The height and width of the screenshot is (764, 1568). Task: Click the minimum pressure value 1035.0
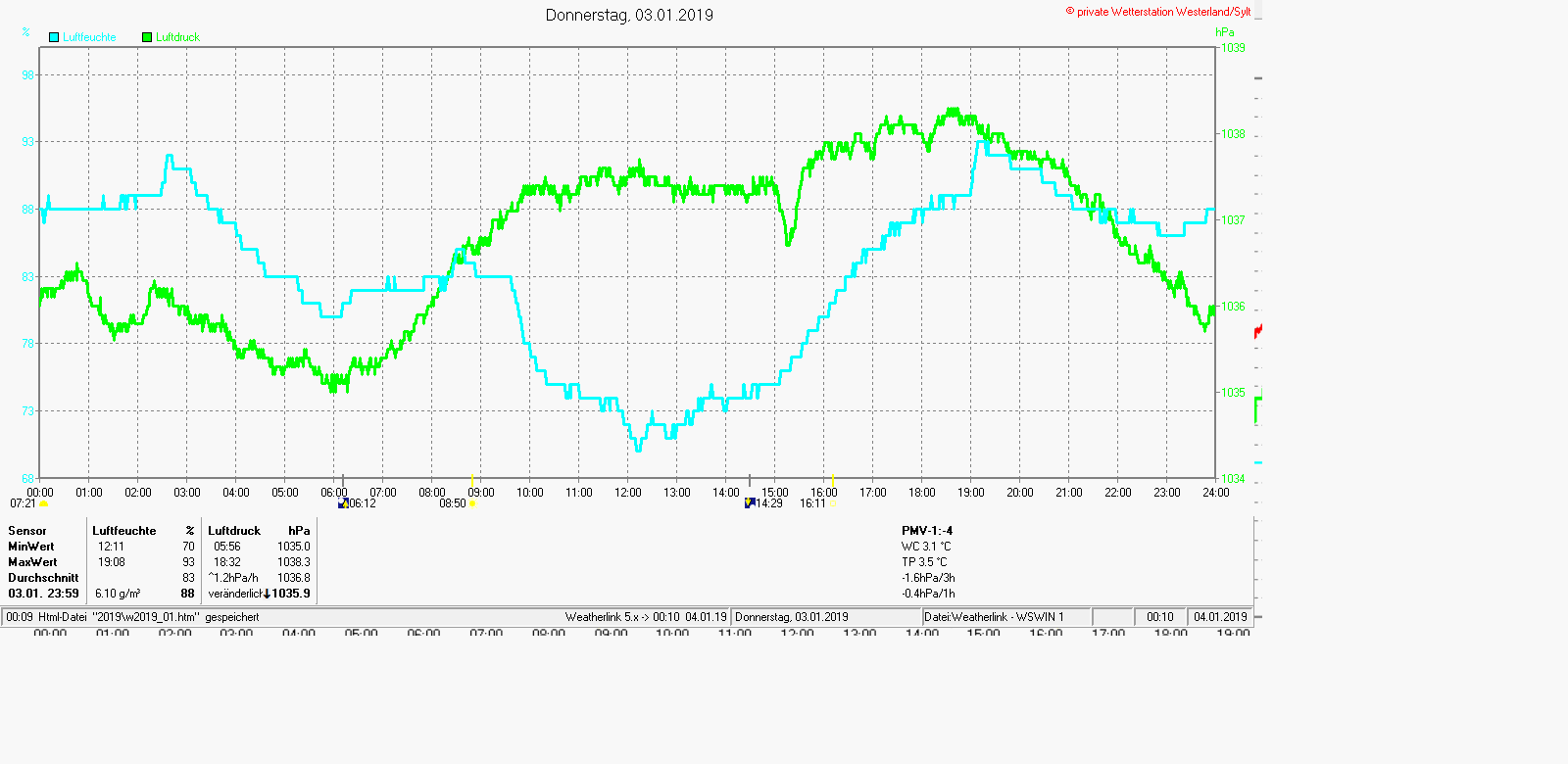click(x=294, y=547)
